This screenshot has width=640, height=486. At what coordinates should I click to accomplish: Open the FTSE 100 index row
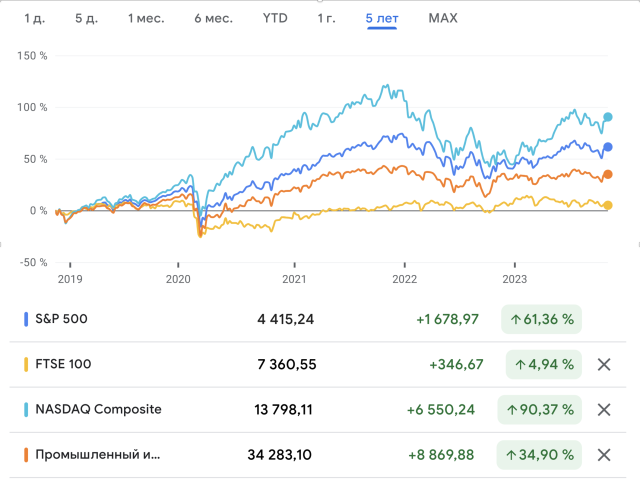[x=318, y=364]
